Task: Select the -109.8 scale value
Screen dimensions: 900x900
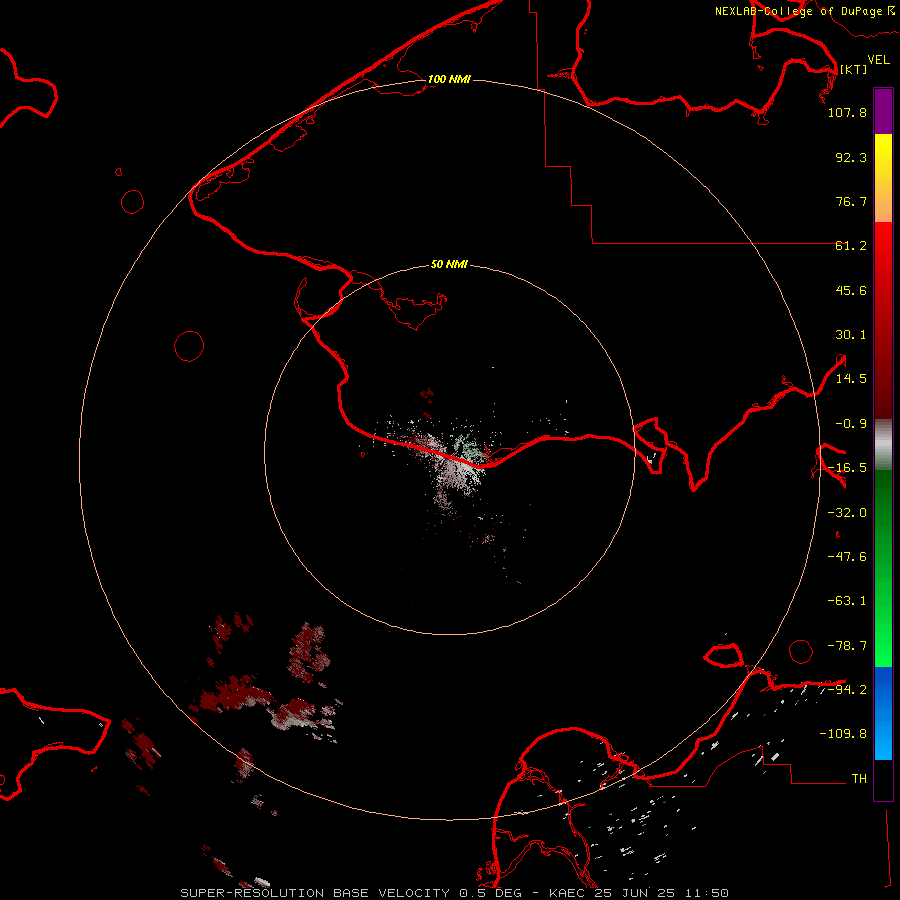Action: click(x=843, y=734)
